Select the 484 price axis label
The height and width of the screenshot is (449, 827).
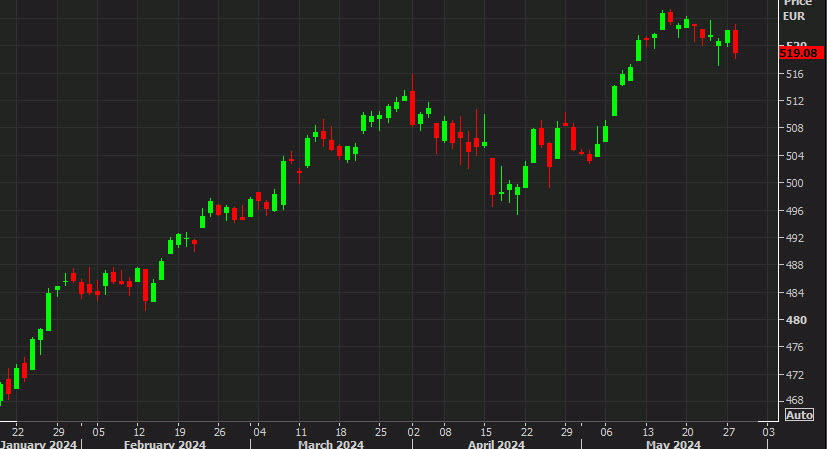click(794, 293)
